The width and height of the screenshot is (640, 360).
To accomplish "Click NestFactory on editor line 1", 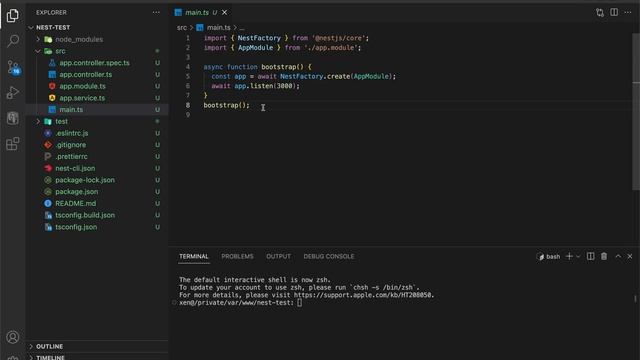I will point(259,38).
